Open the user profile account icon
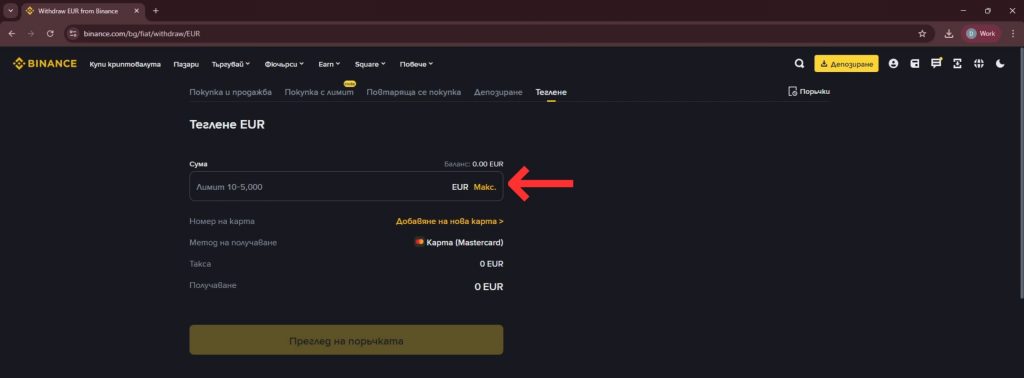The width and height of the screenshot is (1024, 378). coord(893,64)
